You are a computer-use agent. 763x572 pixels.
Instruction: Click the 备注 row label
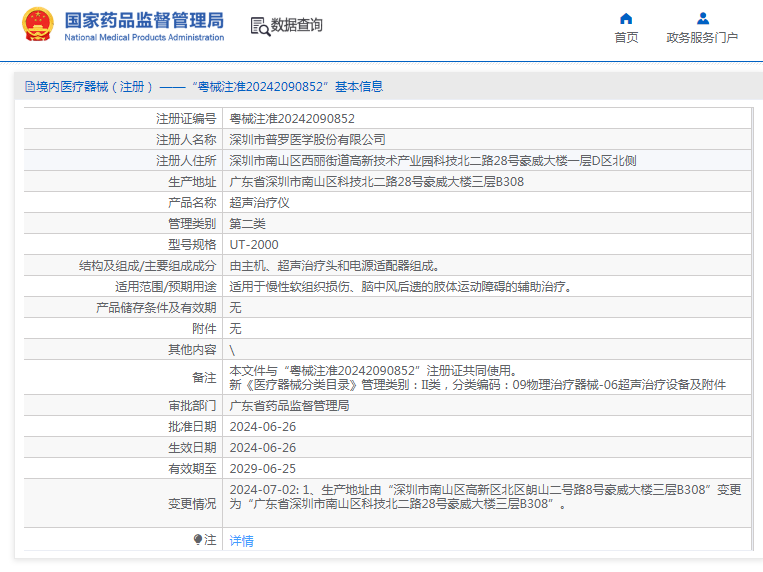204,378
